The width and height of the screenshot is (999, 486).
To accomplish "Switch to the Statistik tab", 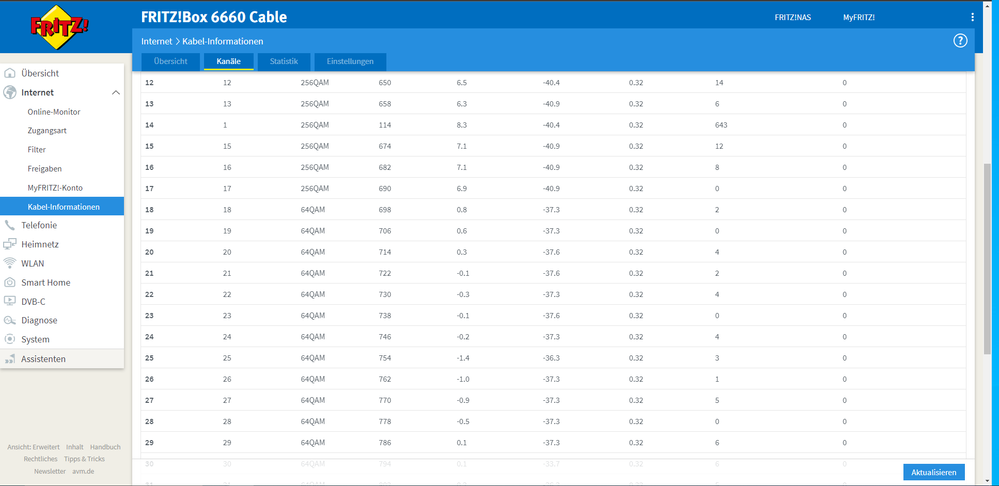I will [x=284, y=62].
